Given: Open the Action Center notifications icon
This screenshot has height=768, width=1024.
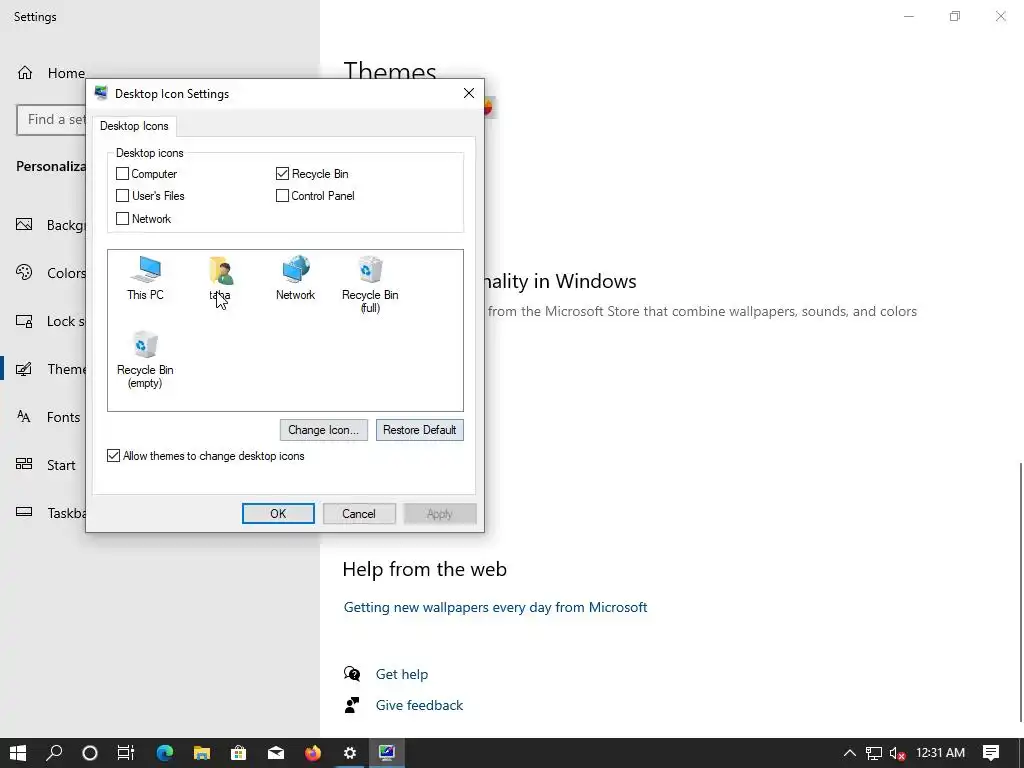Looking at the screenshot, I should [x=991, y=753].
